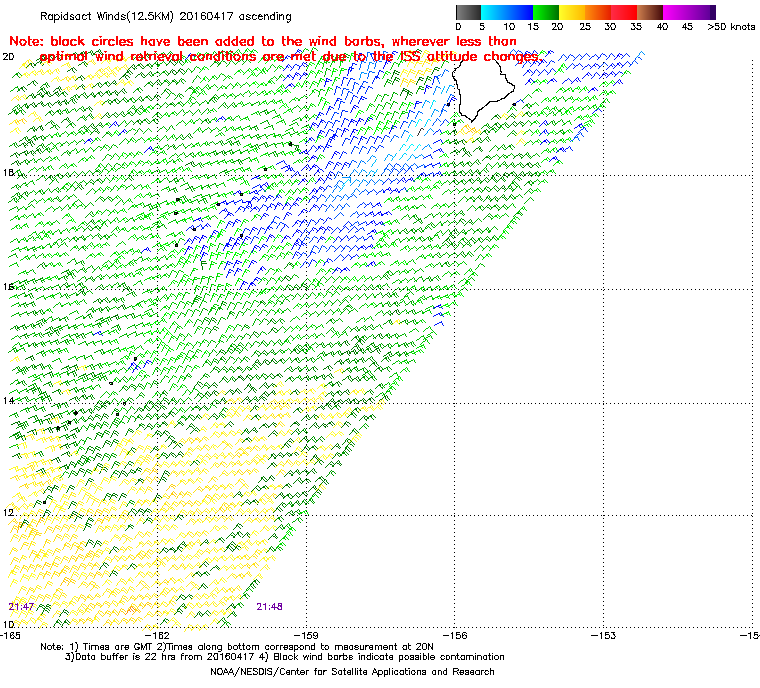The width and height of the screenshot is (760, 688).
Task: Click the red 30-35 knots legend swatch
Action: 624,12
